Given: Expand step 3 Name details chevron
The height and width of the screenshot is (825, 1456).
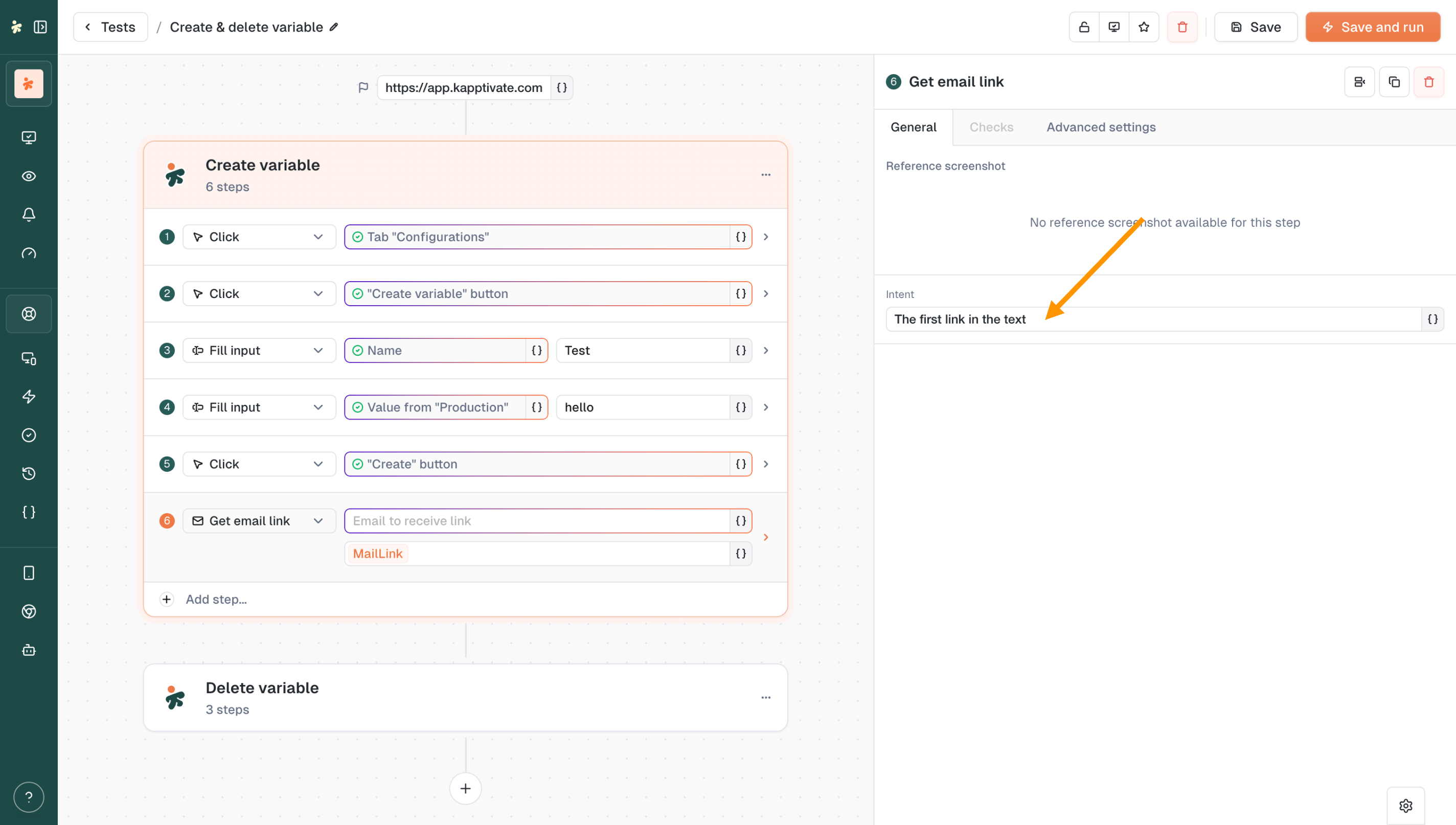Looking at the screenshot, I should click(766, 350).
